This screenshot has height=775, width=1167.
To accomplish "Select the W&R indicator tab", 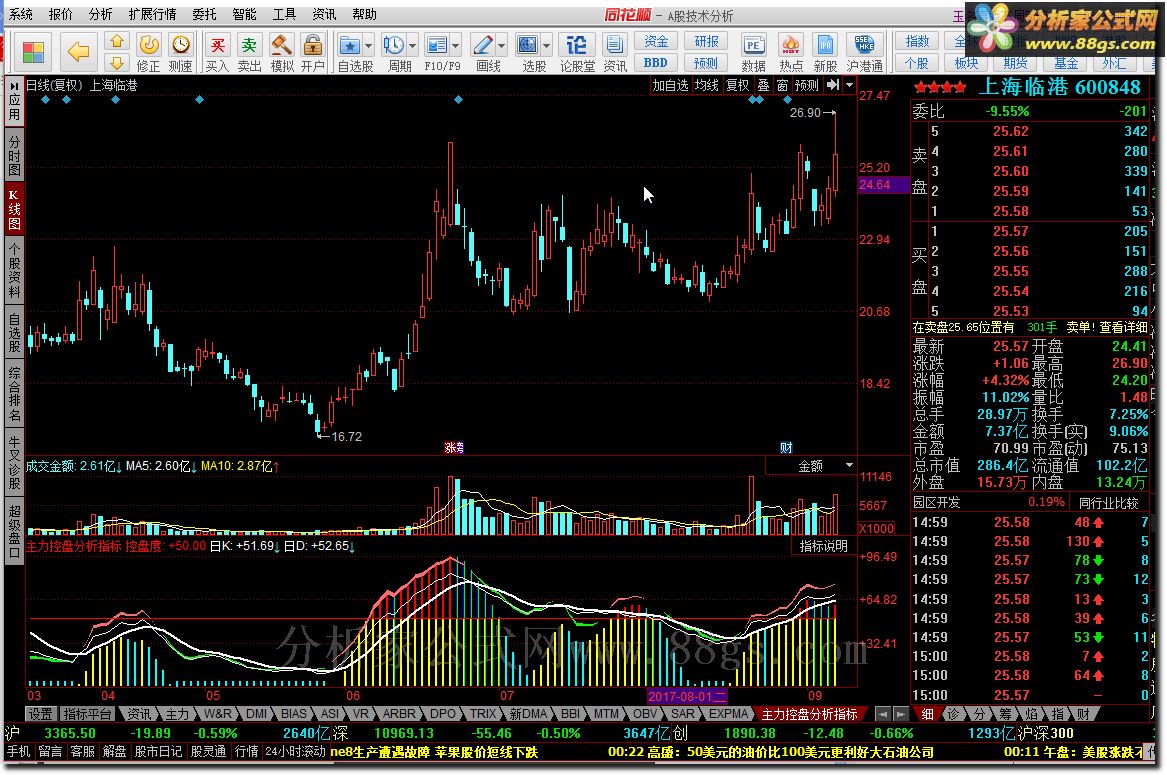I will click(x=217, y=714).
